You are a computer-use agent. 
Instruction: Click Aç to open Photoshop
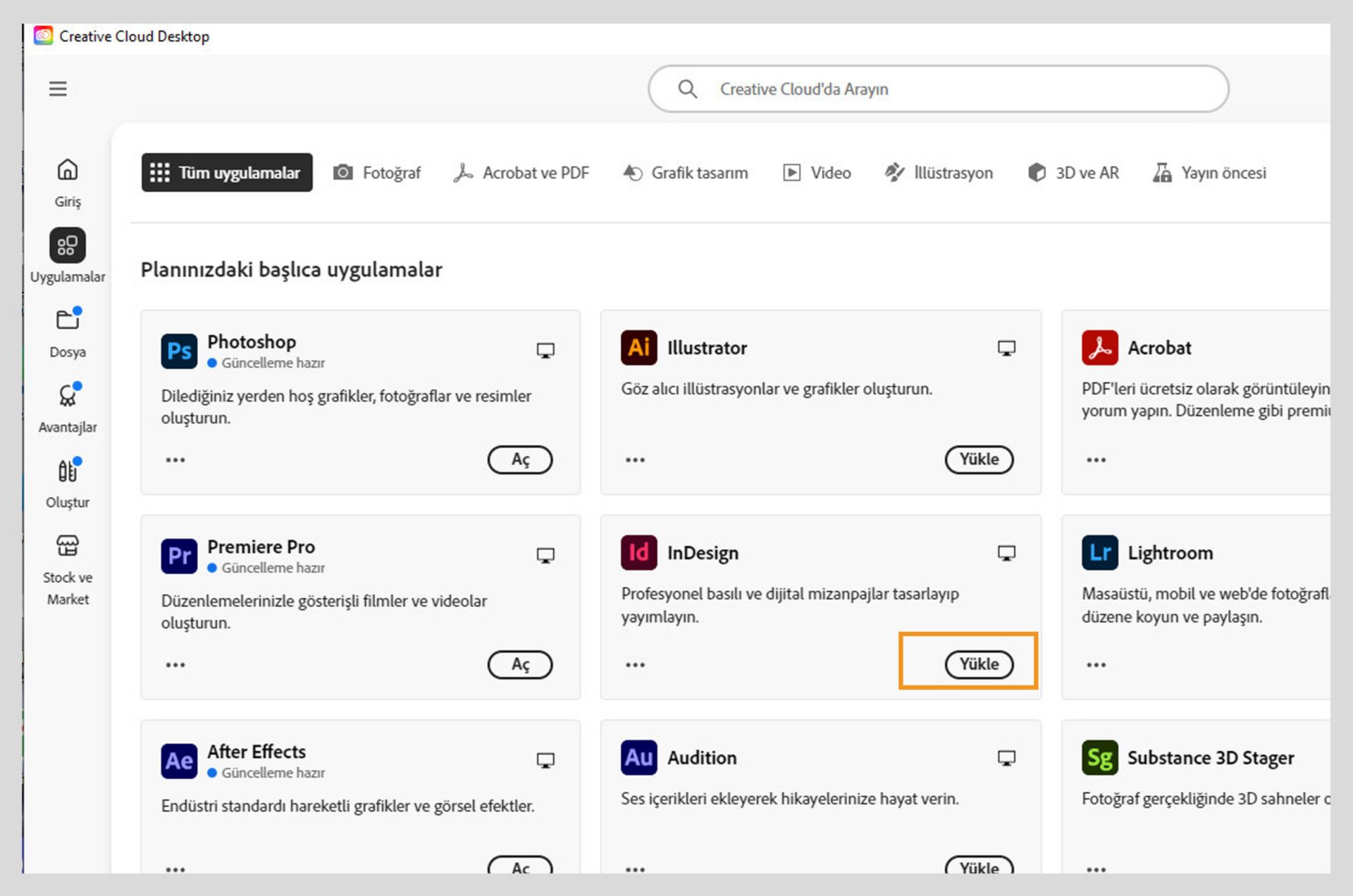pyautogui.click(x=520, y=460)
